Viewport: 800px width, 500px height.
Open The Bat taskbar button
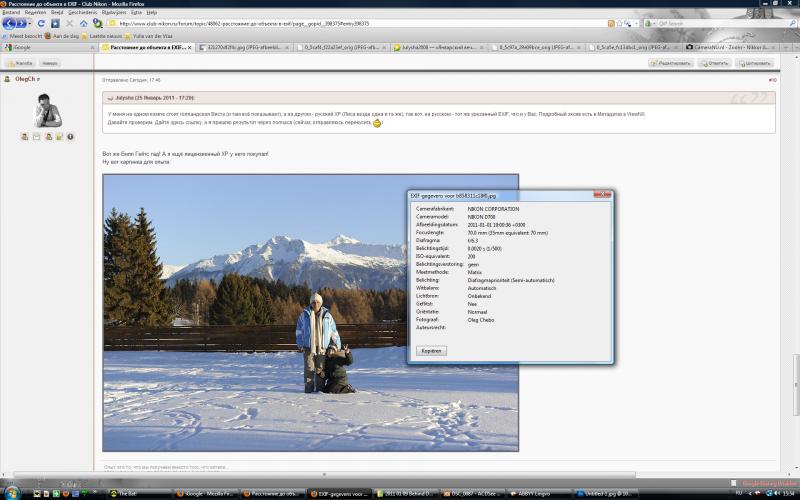click(x=138, y=494)
